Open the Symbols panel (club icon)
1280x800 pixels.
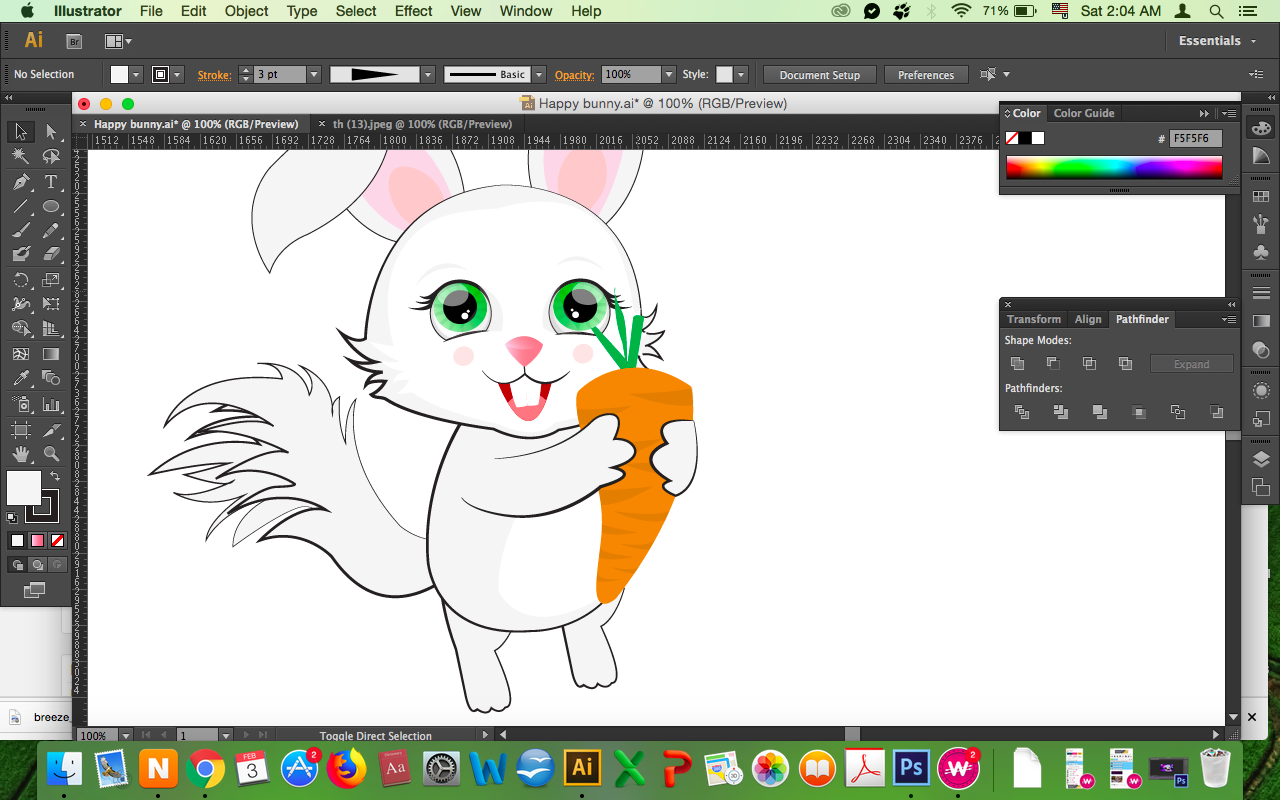coord(1261,253)
